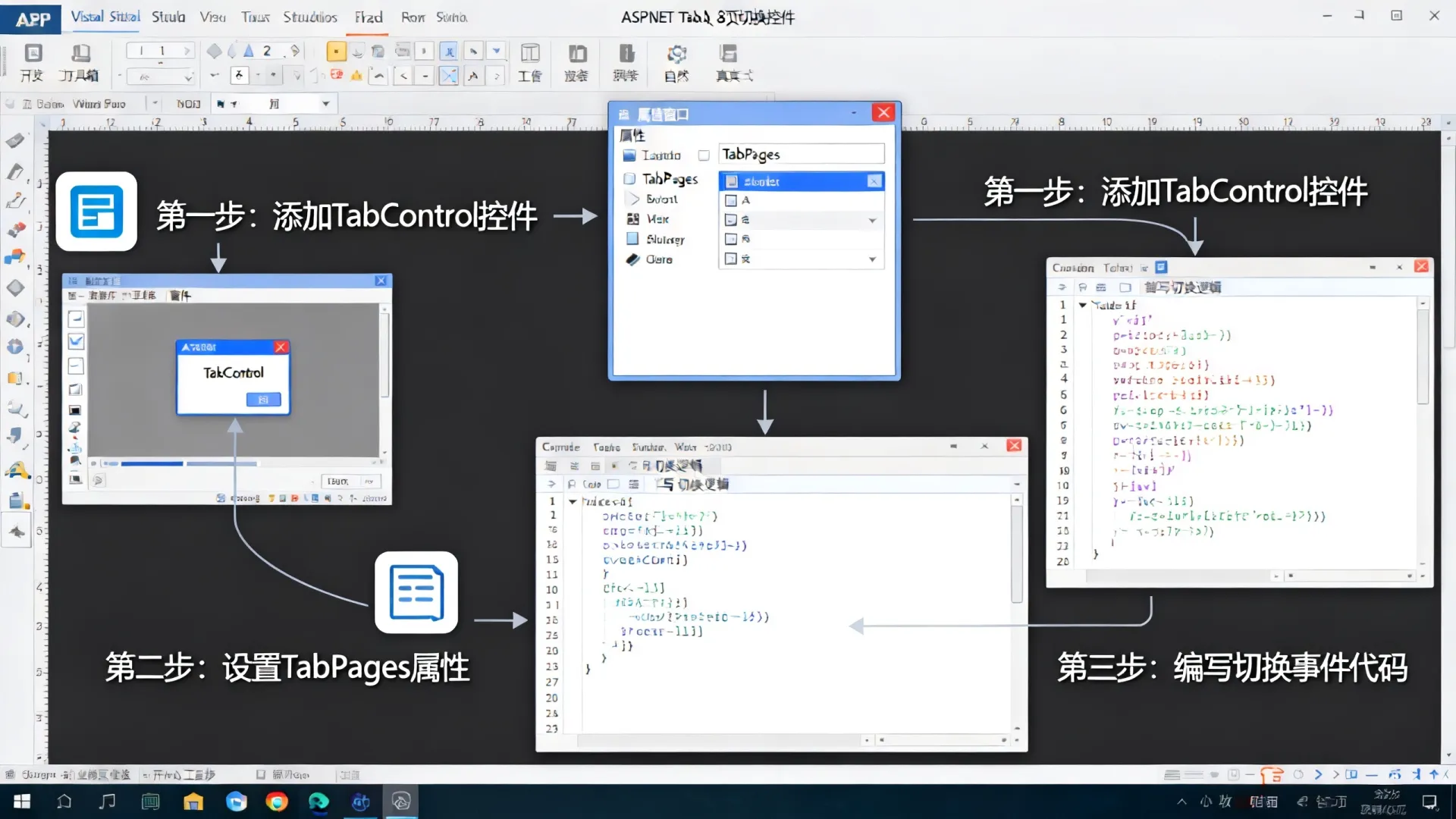Open the Chrome icon in taskbar

pos(277,802)
